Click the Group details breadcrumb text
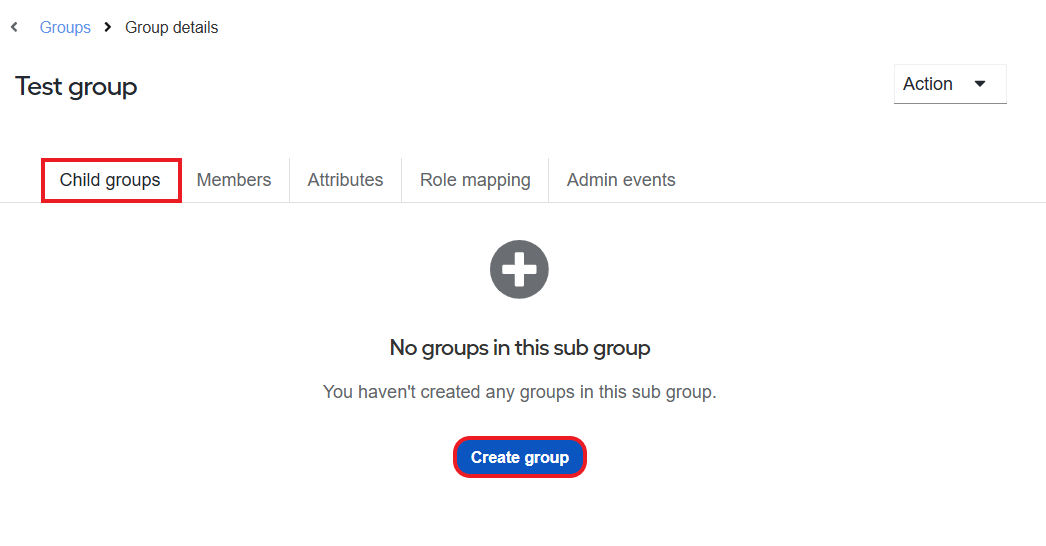Screen dimensions: 1046x546 click(x=171, y=27)
